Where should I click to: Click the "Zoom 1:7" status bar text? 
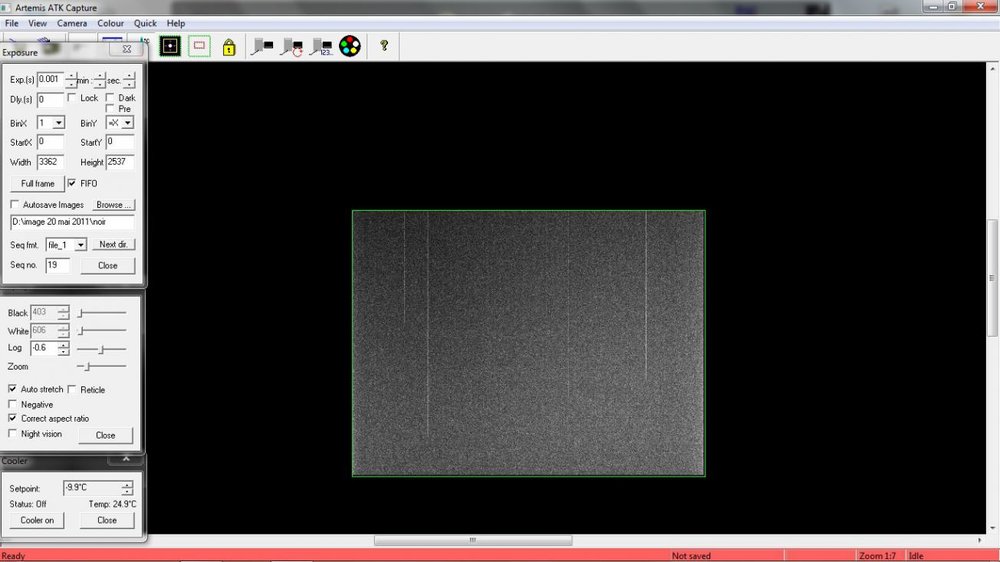pyautogui.click(x=878, y=556)
